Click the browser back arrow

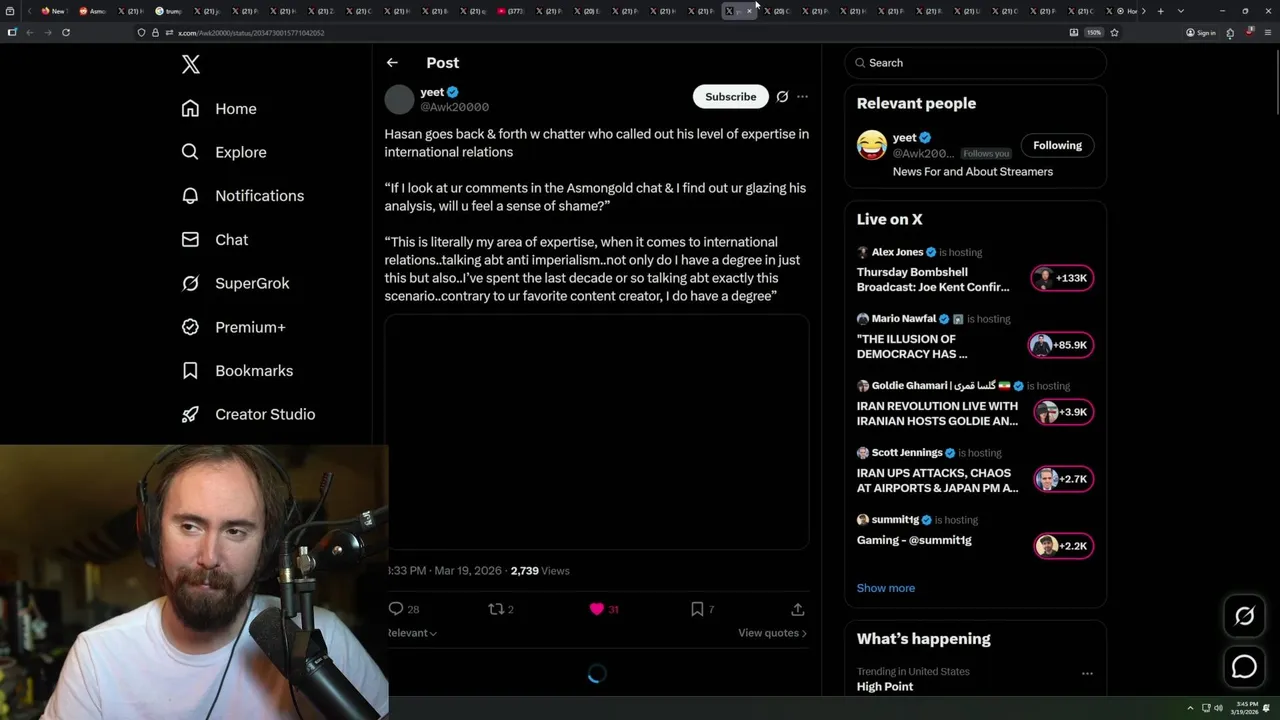(x=29, y=32)
